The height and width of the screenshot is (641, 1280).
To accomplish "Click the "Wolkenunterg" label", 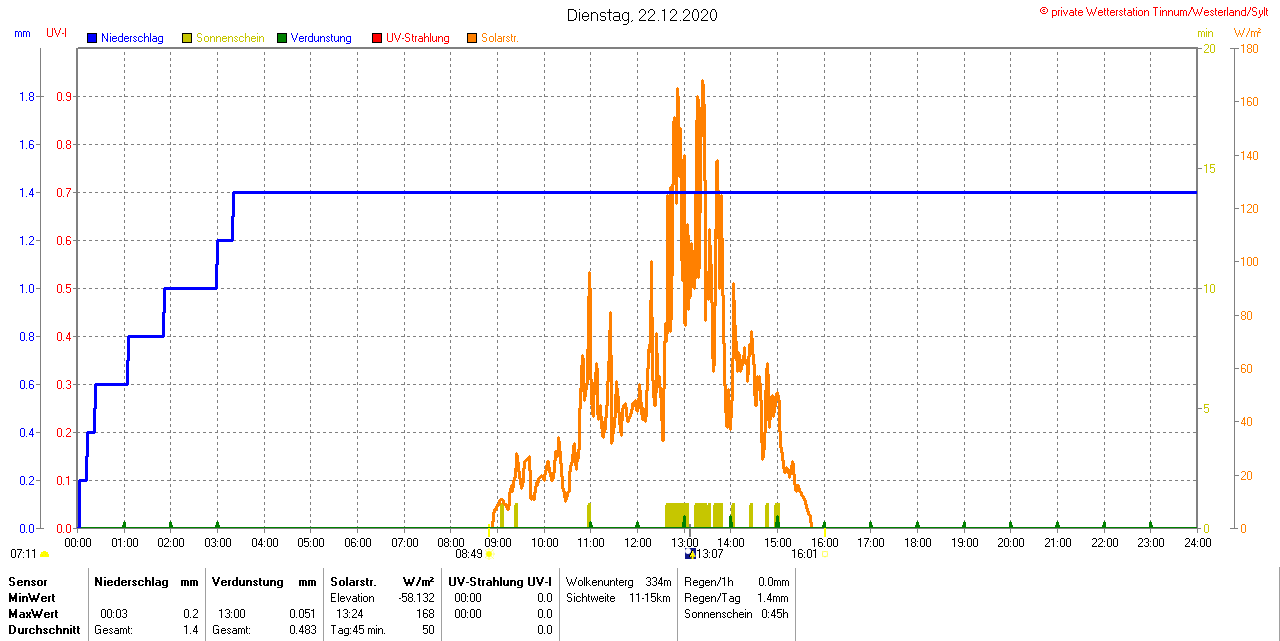I will 599,581.
